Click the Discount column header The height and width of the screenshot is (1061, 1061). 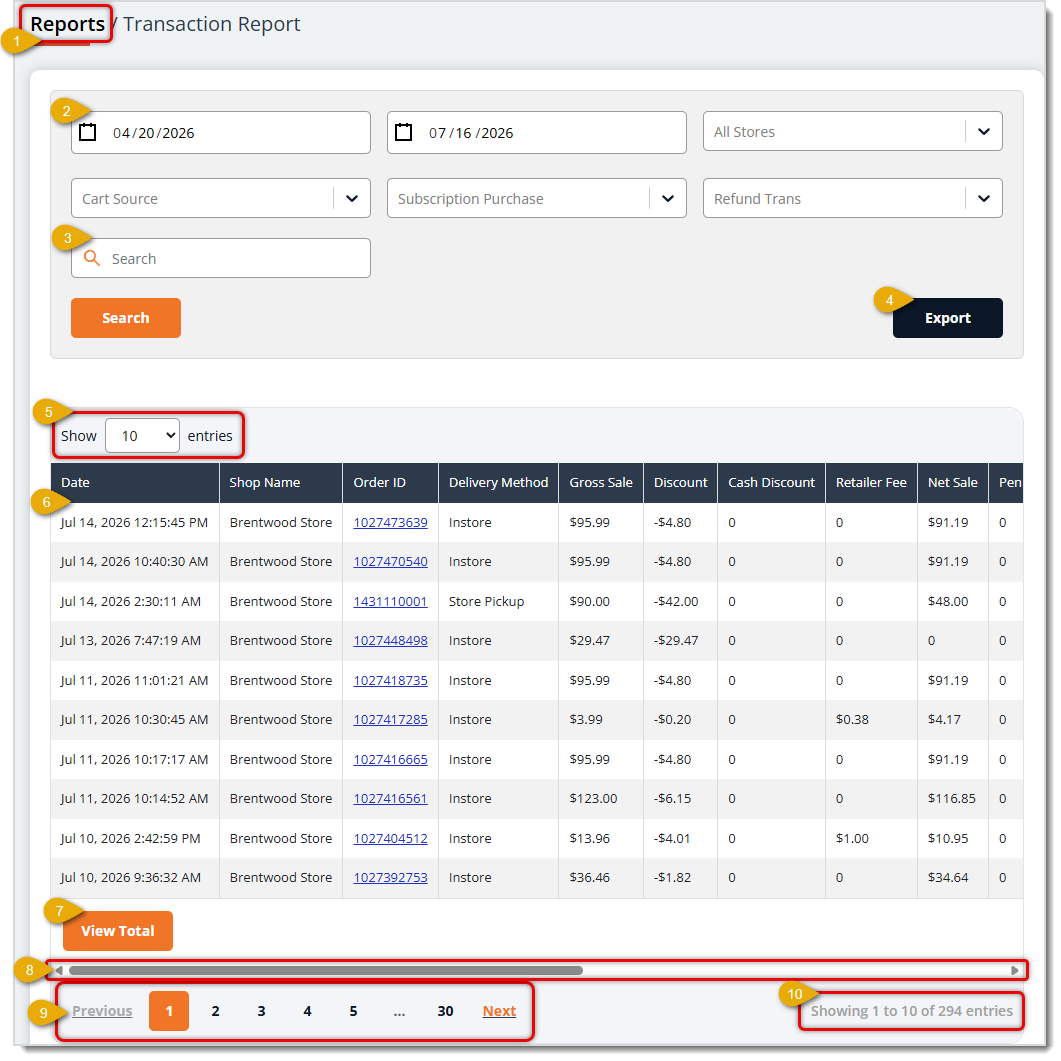(680, 482)
